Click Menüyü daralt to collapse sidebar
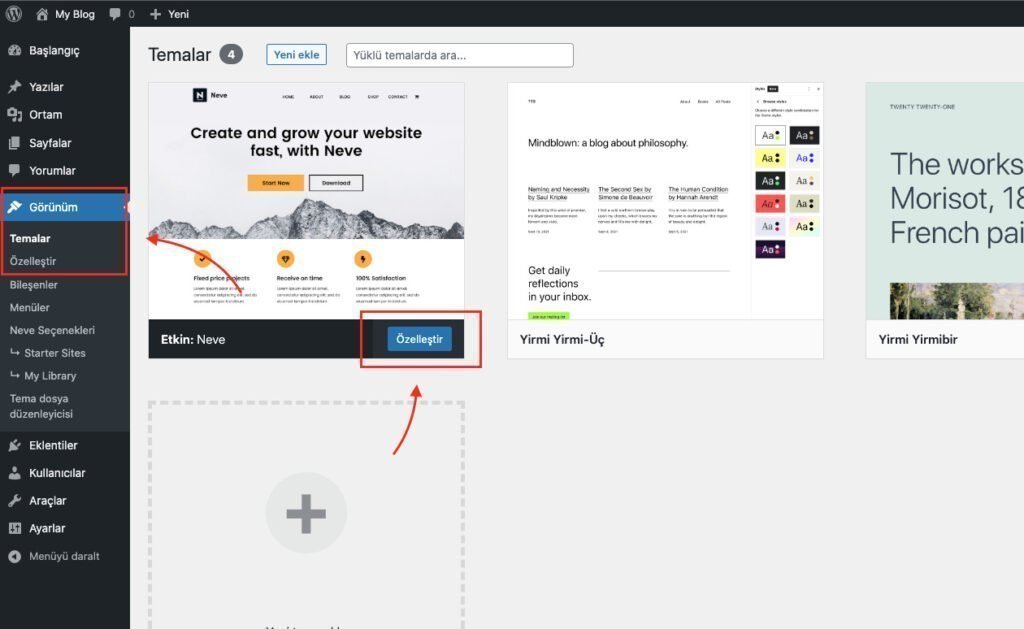This screenshot has height=629, width=1024. 64,556
